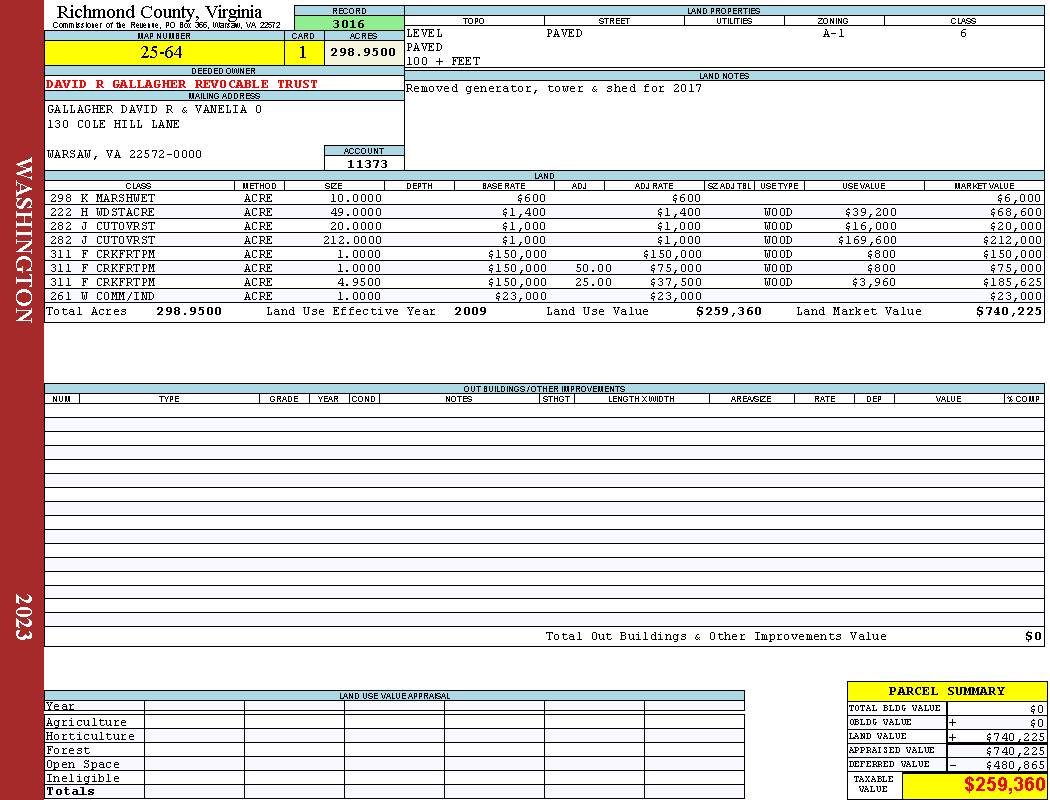This screenshot has width=1050, height=800.
Task: Click the Forest row in land use appraisal
Action: 394,750
